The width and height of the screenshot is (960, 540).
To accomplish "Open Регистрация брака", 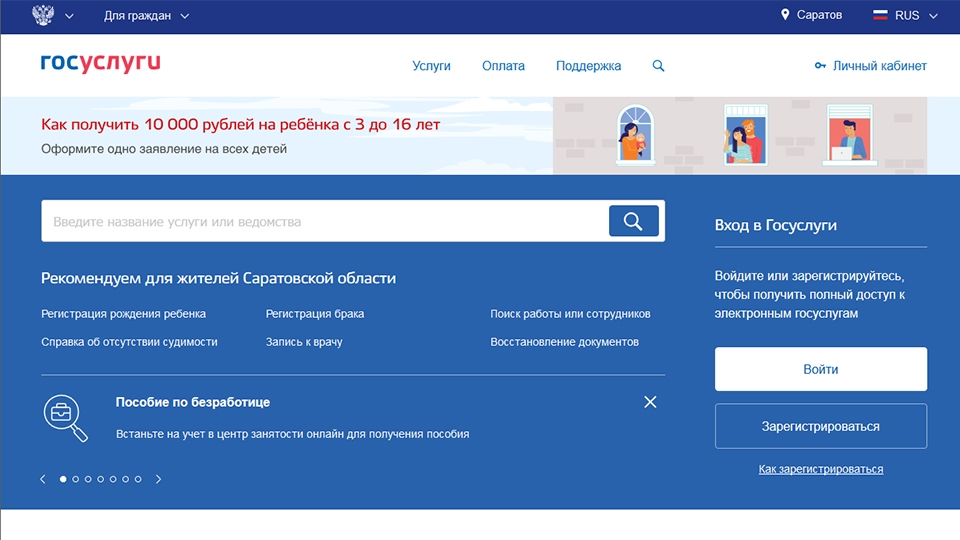I will tap(315, 313).
